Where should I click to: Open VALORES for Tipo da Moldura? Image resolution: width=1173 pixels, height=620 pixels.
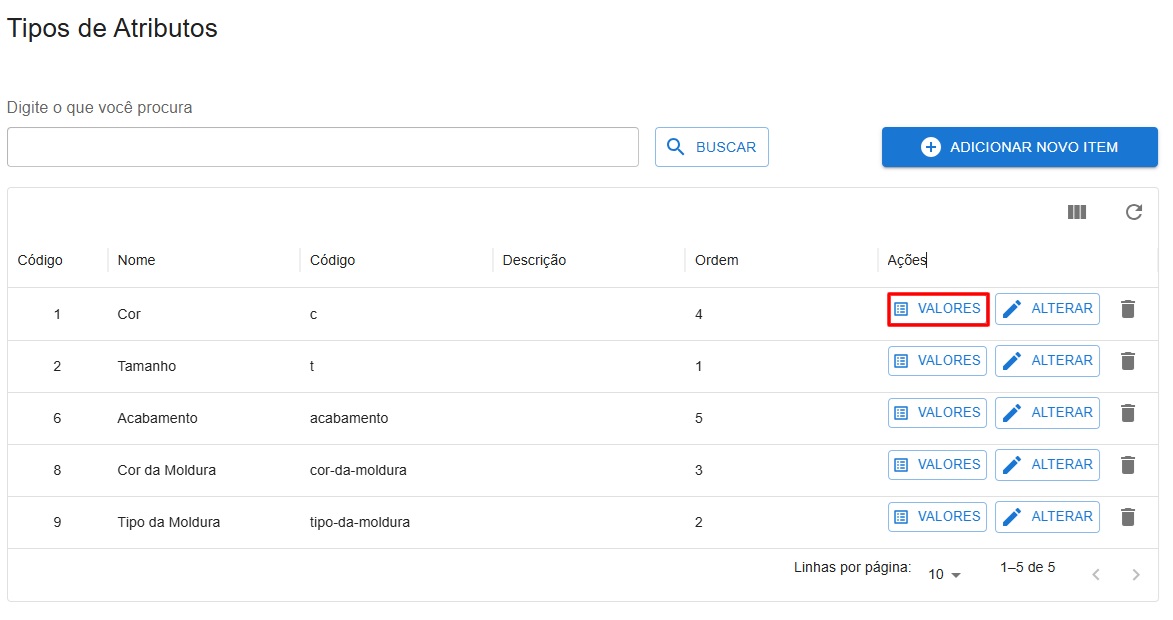click(937, 517)
